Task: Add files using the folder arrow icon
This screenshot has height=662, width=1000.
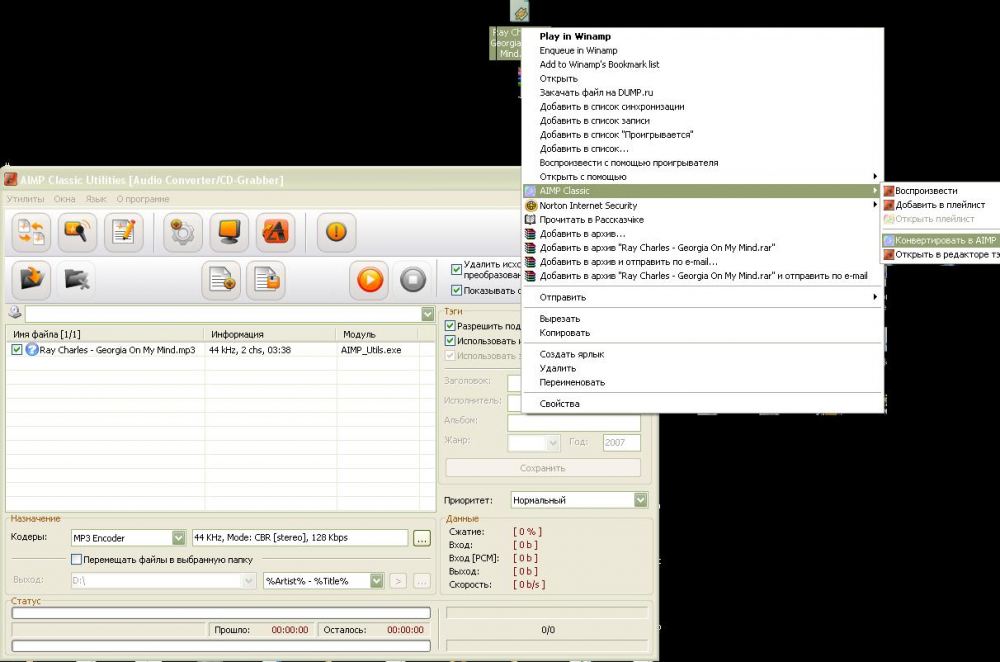Action: (31, 279)
